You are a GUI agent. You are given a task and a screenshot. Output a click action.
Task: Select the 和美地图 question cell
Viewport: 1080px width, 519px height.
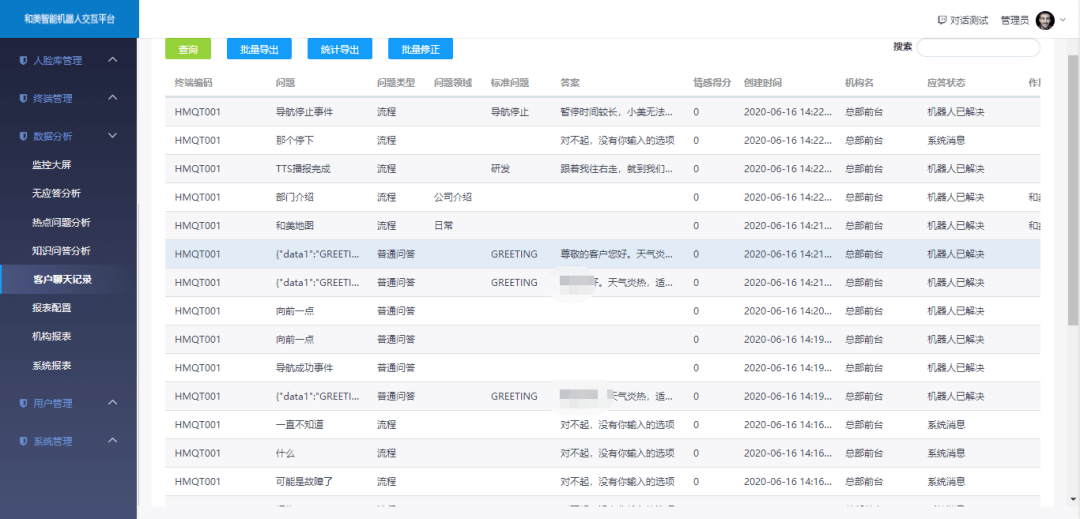[x=295, y=226]
